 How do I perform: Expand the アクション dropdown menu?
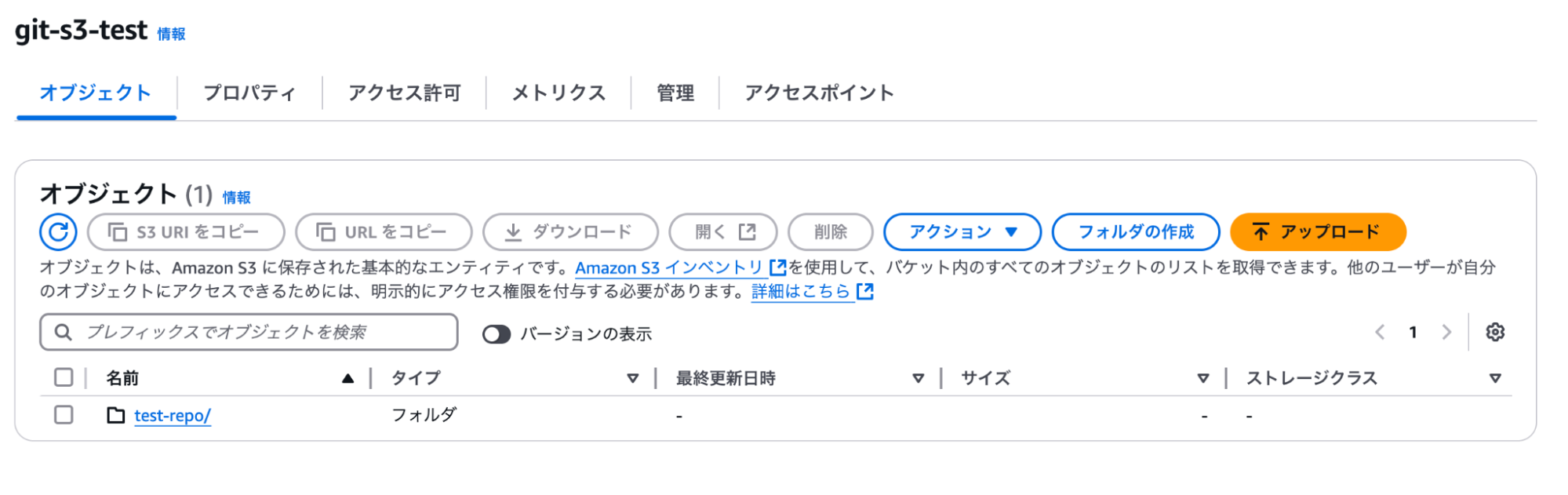point(962,232)
